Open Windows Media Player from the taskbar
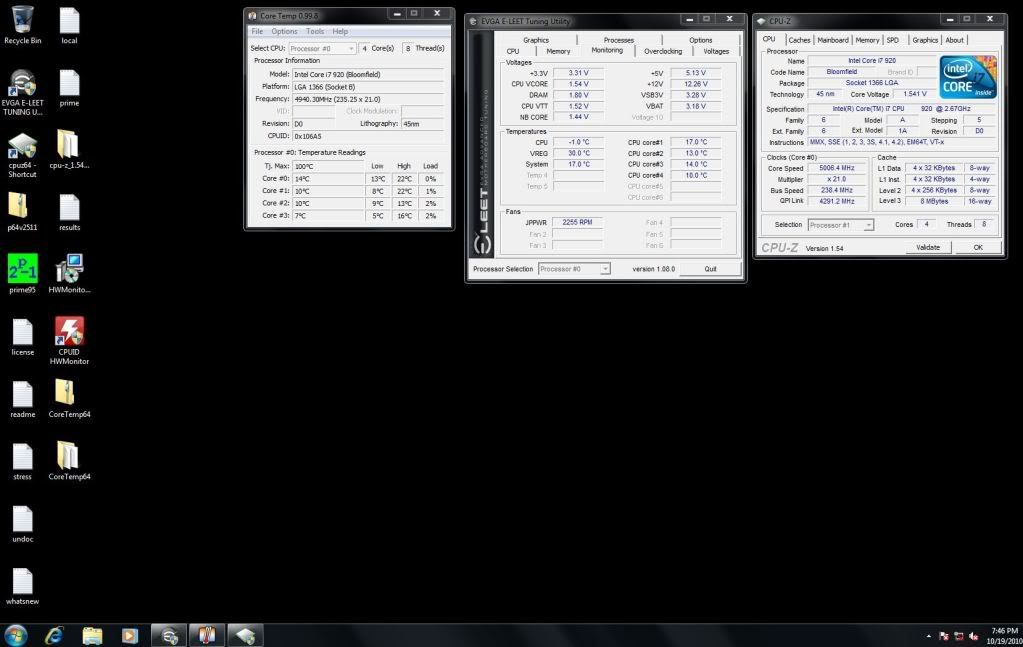 pos(130,635)
